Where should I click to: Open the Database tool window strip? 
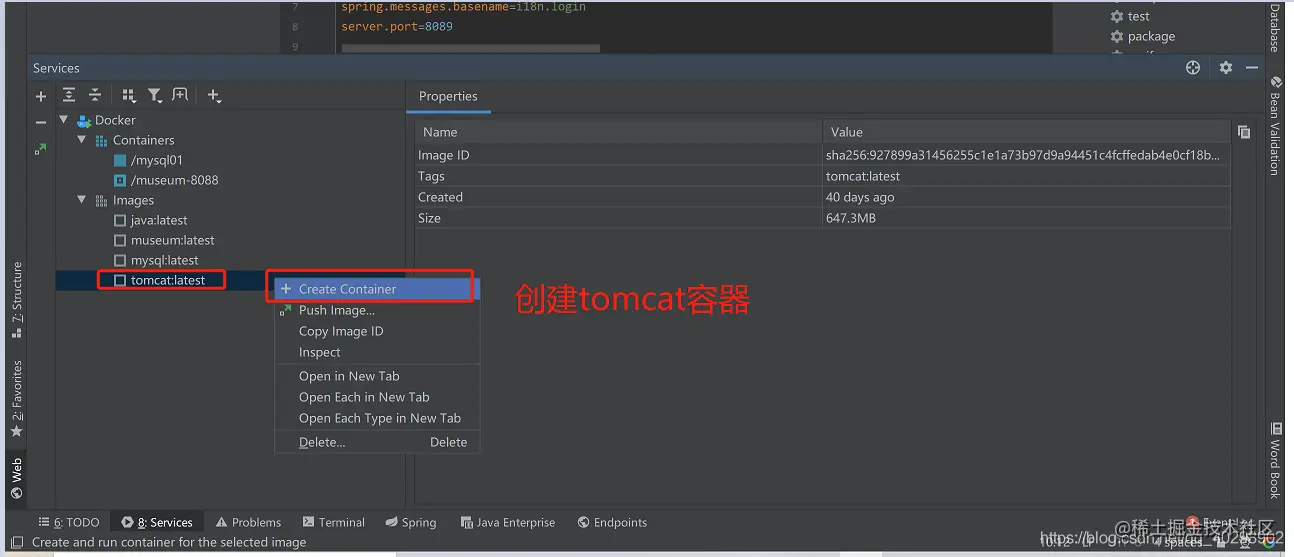coord(1275,27)
